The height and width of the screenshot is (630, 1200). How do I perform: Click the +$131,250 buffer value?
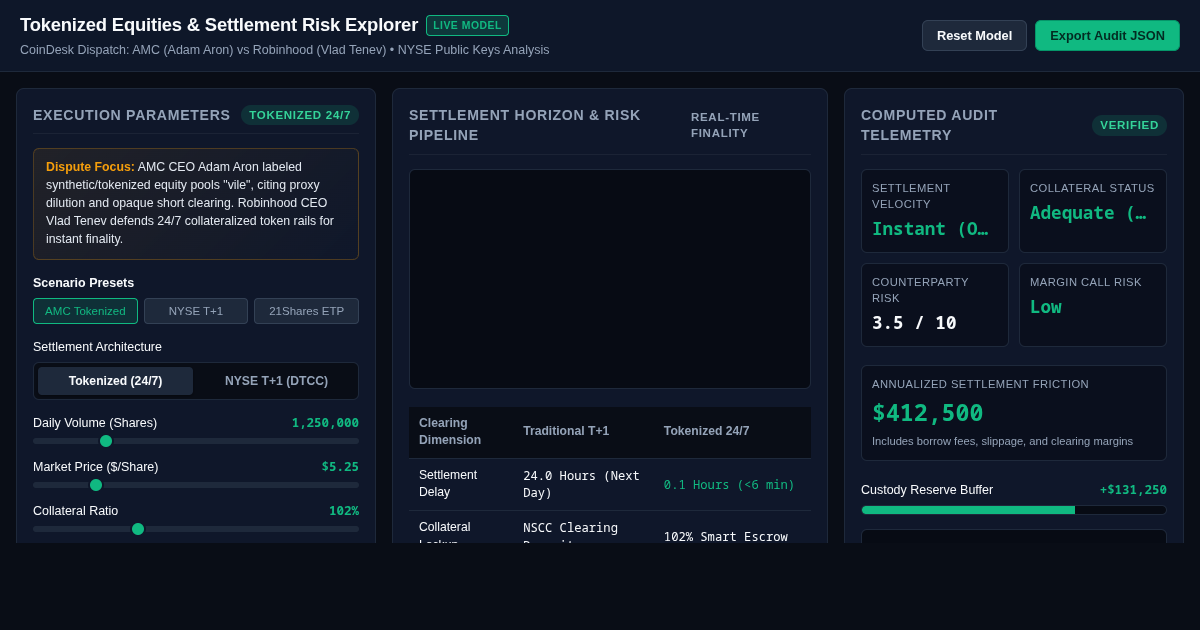coord(1133,490)
